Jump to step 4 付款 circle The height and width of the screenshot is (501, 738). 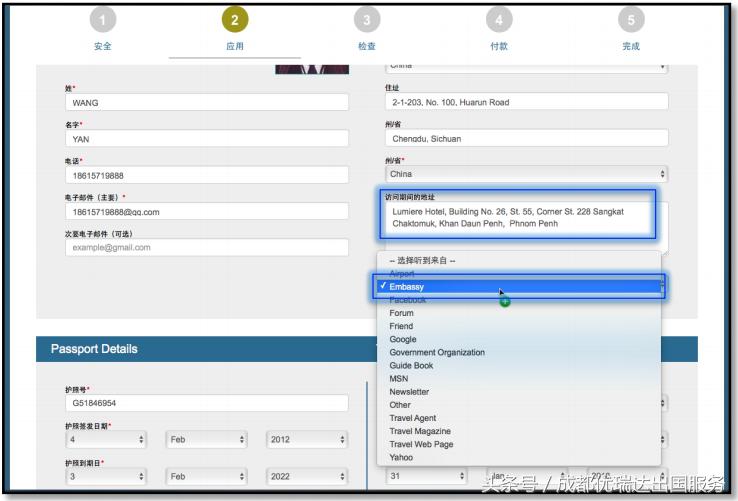499,20
